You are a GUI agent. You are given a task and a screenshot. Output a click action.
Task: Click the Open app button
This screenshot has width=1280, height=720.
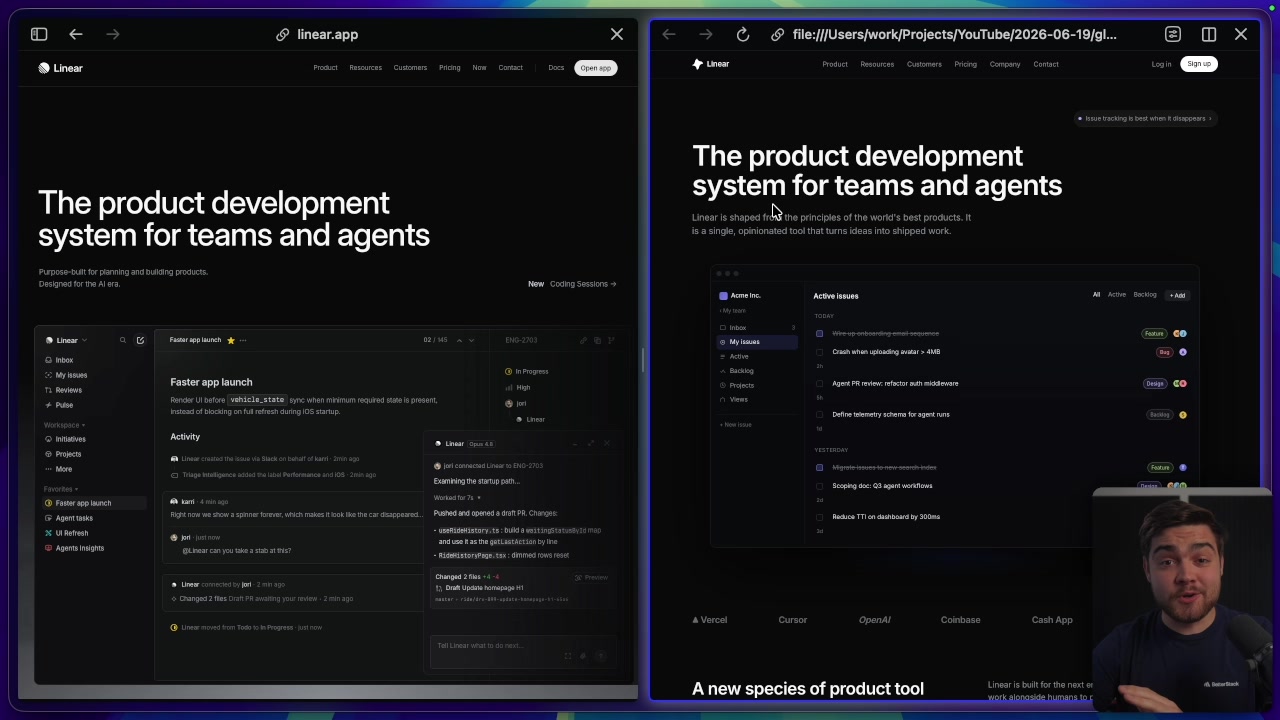pos(596,68)
